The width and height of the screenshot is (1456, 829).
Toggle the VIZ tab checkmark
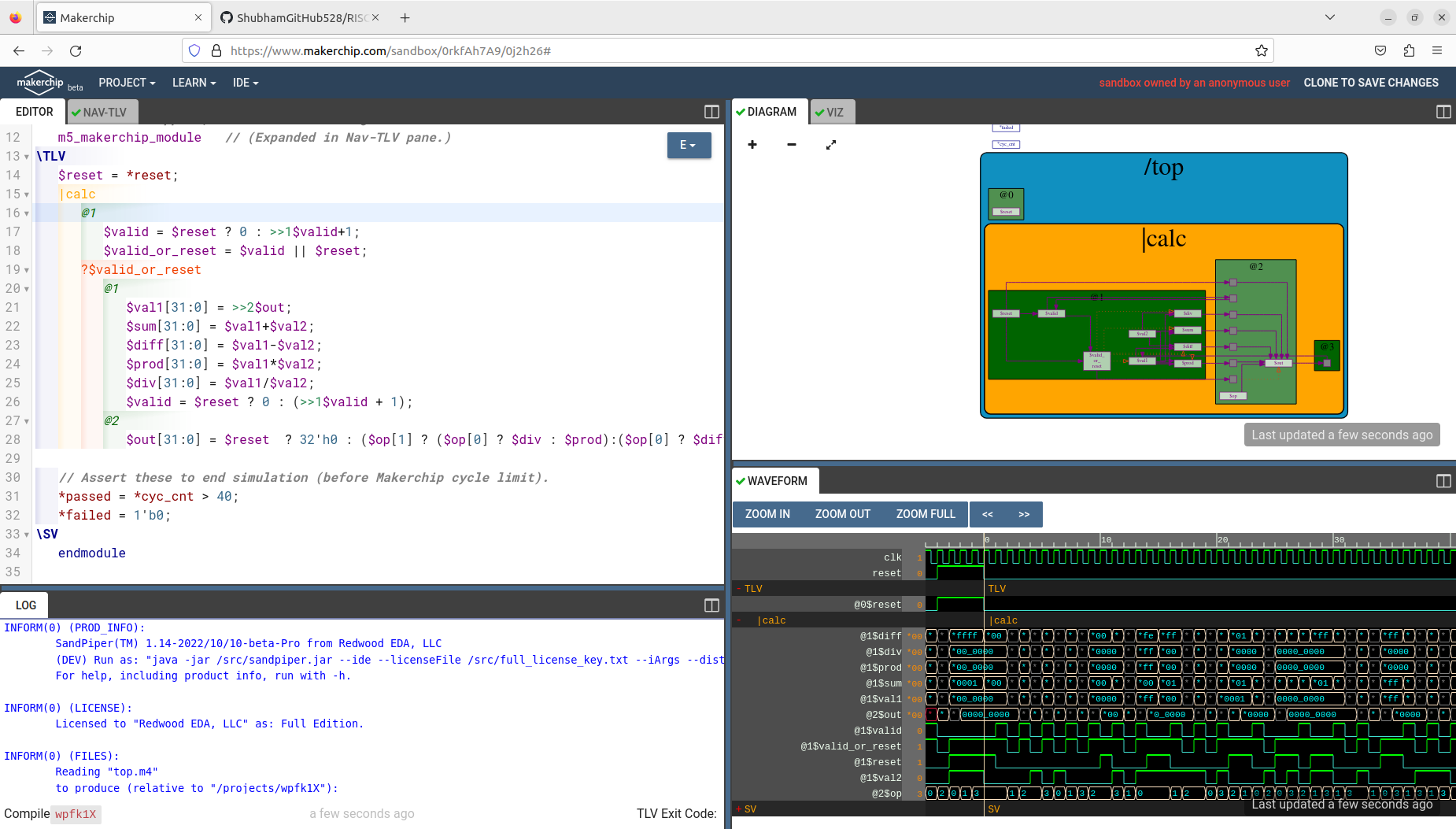click(x=821, y=111)
